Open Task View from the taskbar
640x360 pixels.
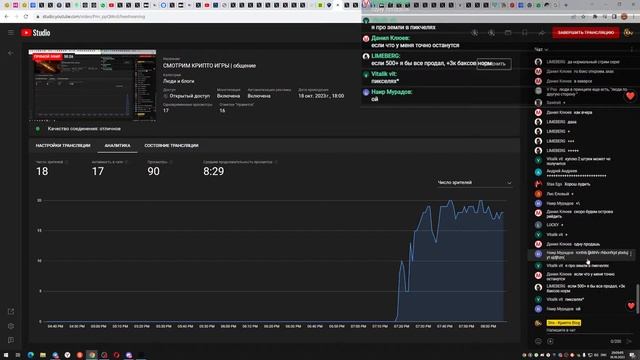[x=18, y=355]
